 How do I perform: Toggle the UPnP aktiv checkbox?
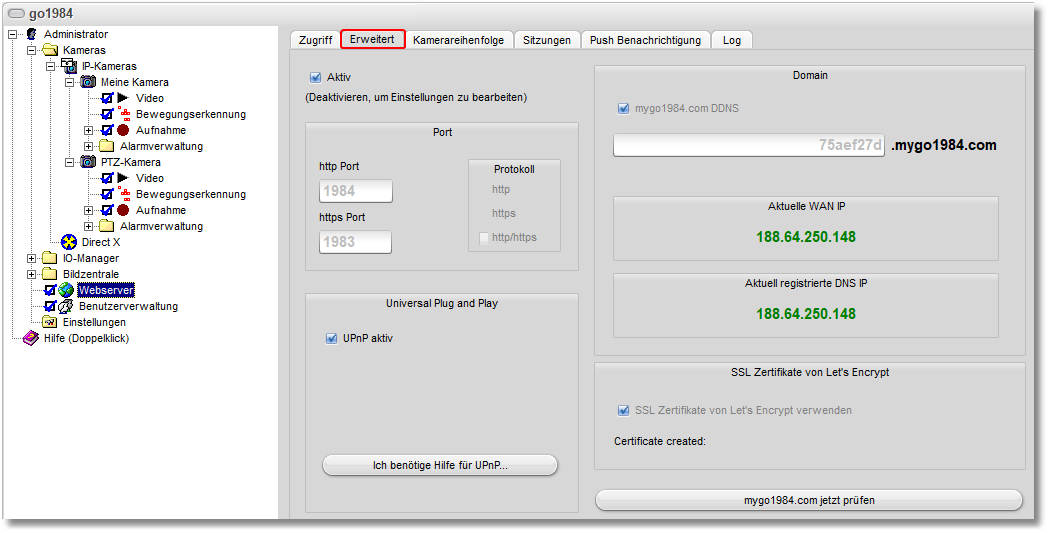coord(331,339)
